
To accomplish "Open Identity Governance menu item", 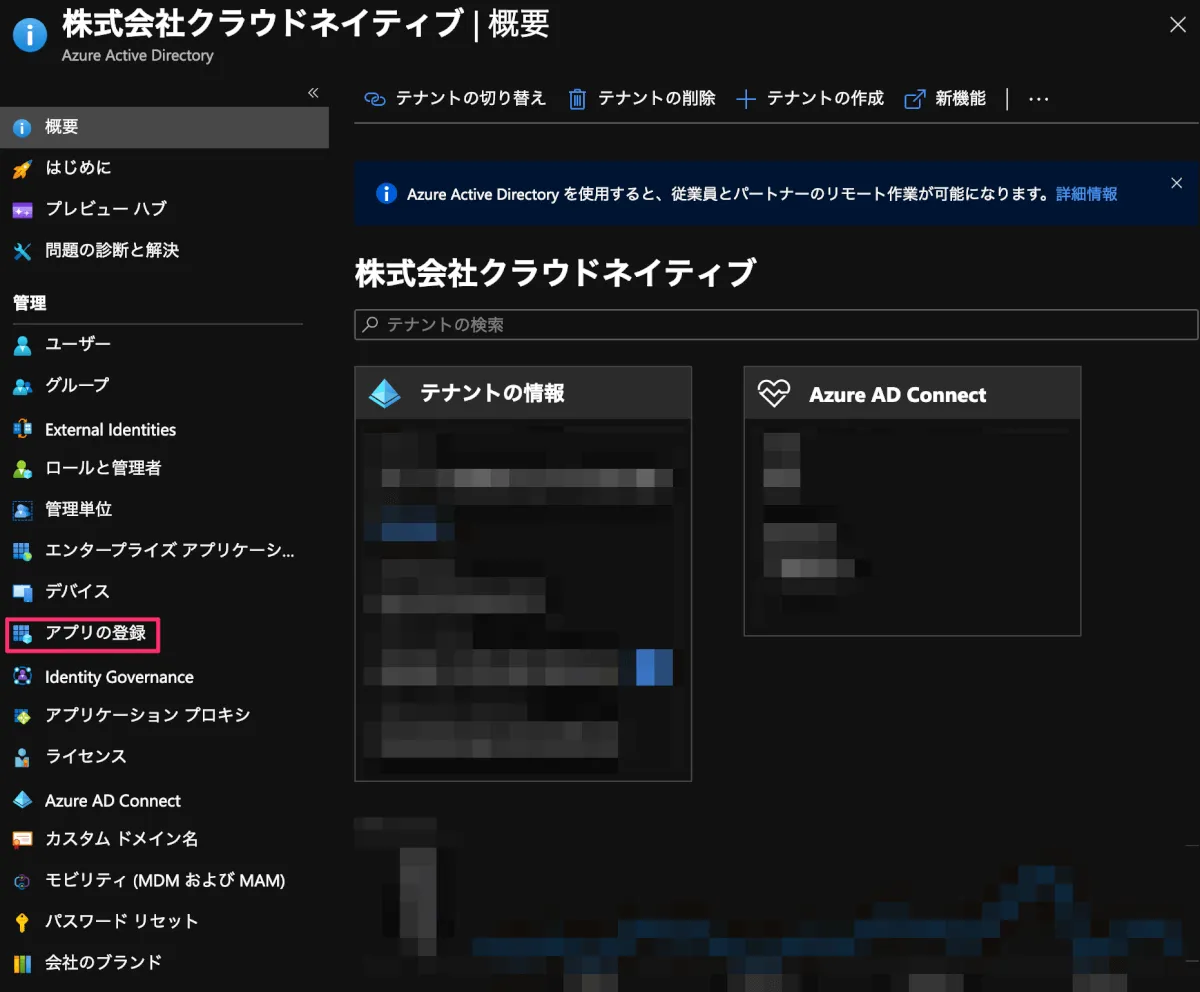I will click(119, 677).
